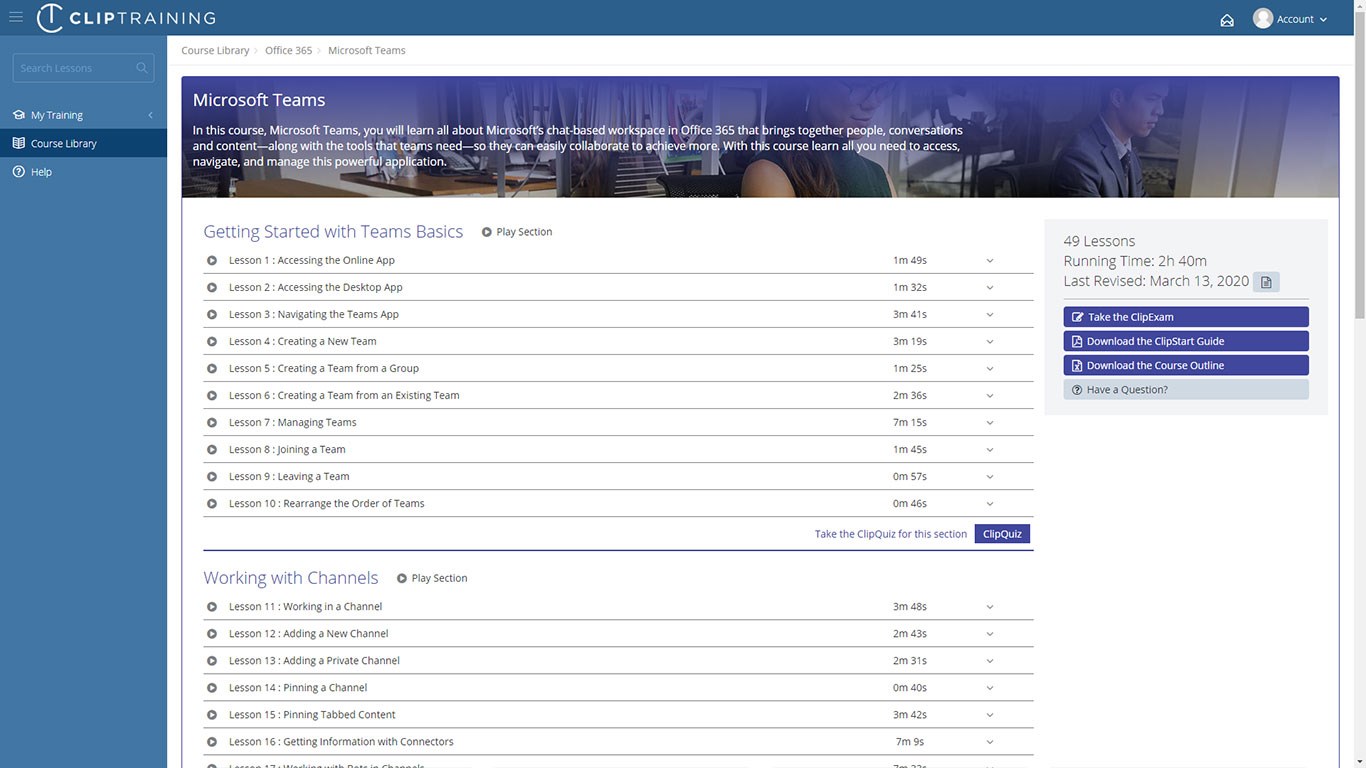Go to Course Library breadcrumb

click(215, 50)
